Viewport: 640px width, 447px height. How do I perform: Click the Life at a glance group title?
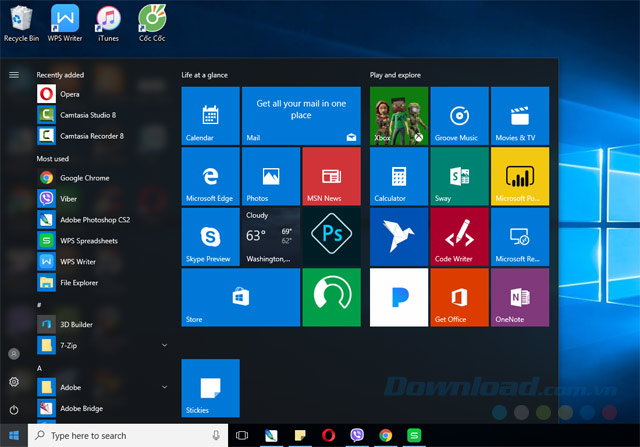pos(204,75)
